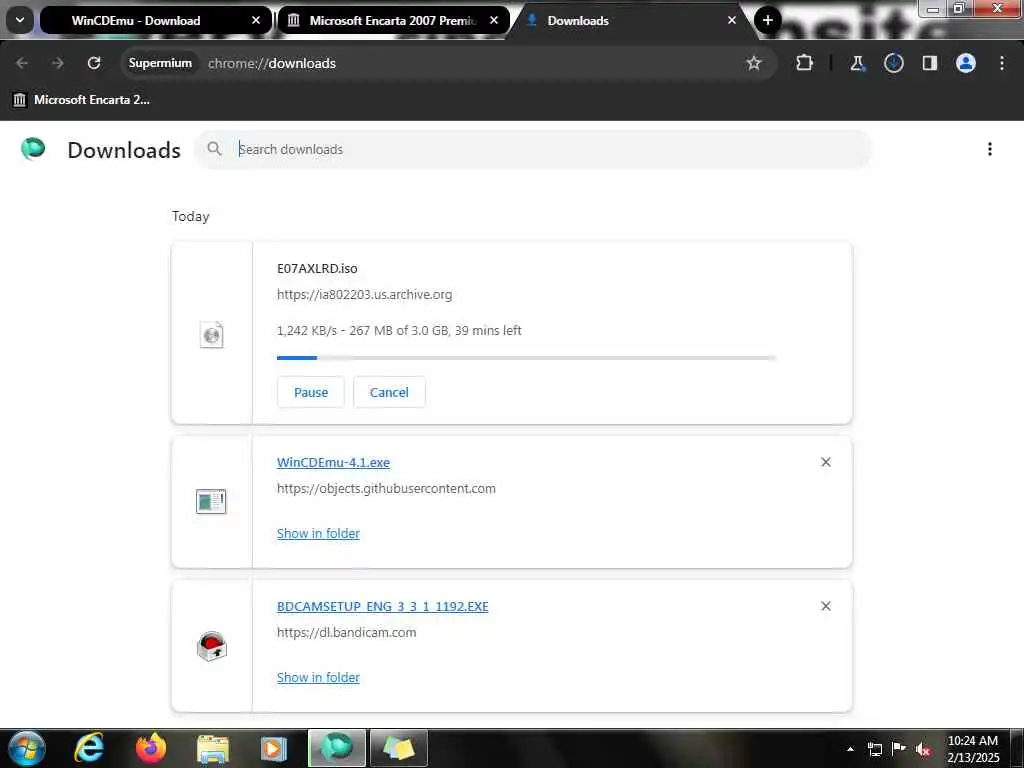
Task: Click the E07AXLRD.iso file name
Action: click(317, 268)
